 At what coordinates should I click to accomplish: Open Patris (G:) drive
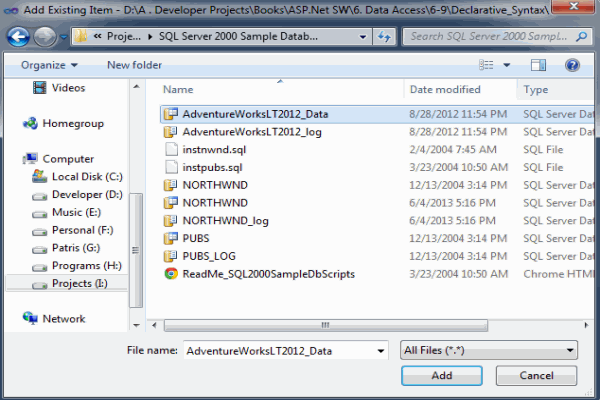pos(76,248)
